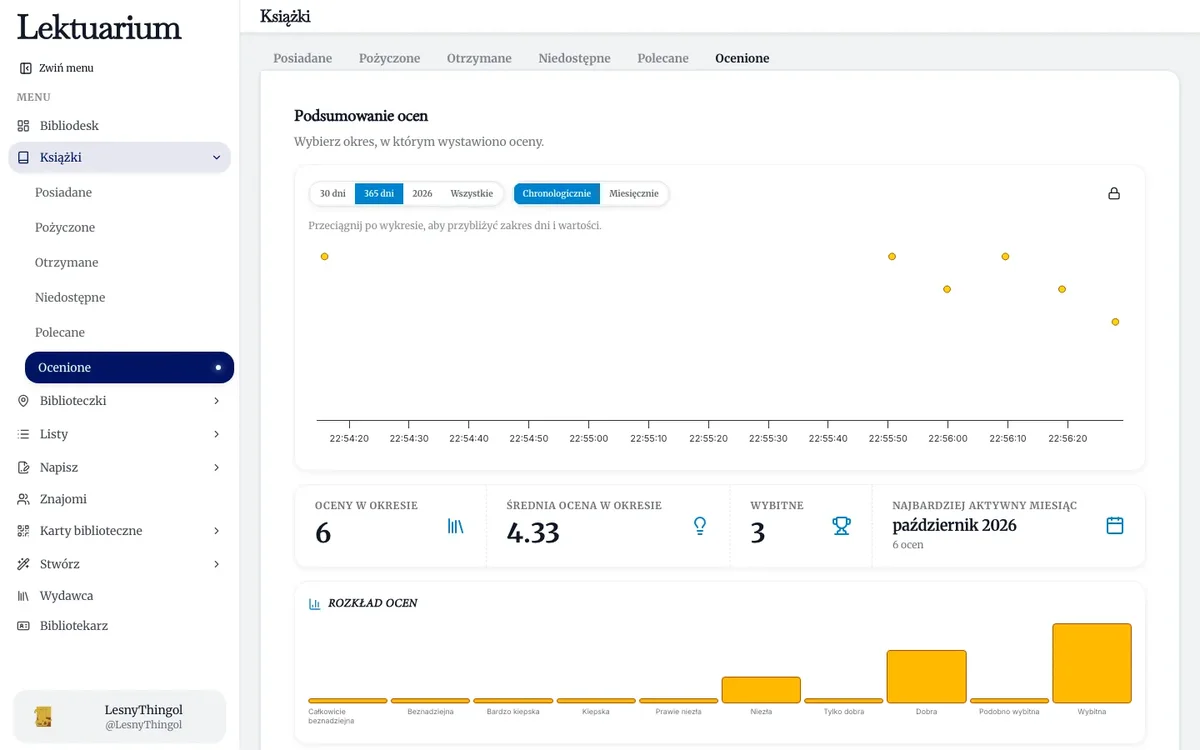Switch chart to Miesięcznie view

(634, 194)
